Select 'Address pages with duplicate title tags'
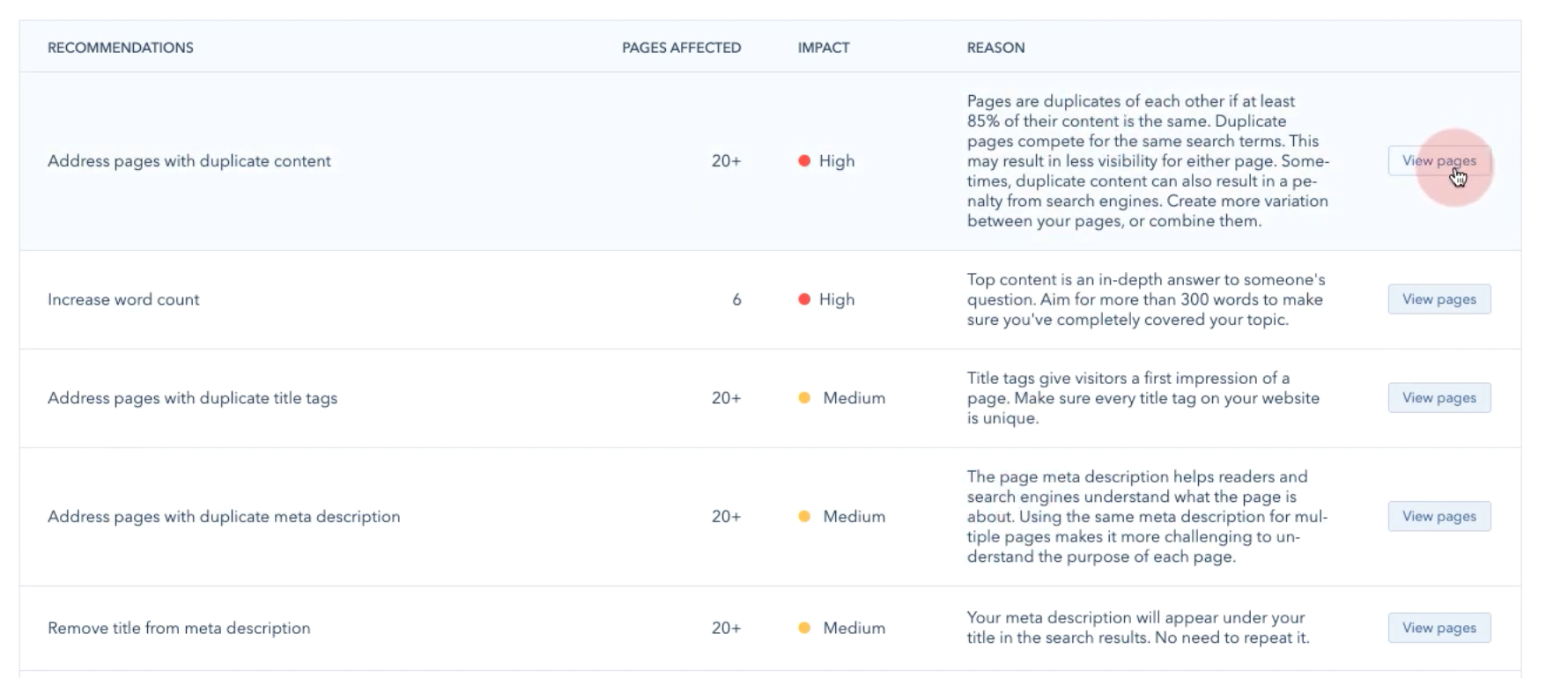This screenshot has height=678, width=1568. (192, 398)
